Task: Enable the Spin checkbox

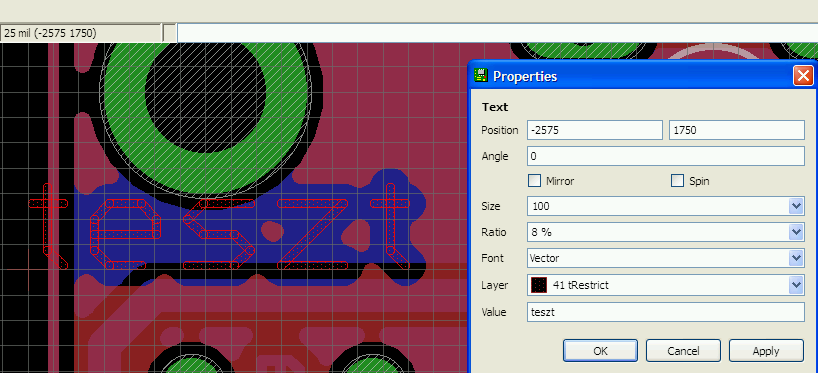Action: click(677, 181)
